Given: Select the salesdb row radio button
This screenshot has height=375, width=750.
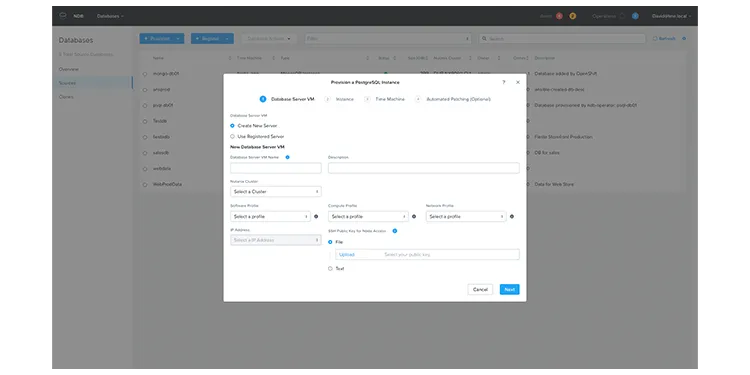Looking at the screenshot, I should point(145,153).
